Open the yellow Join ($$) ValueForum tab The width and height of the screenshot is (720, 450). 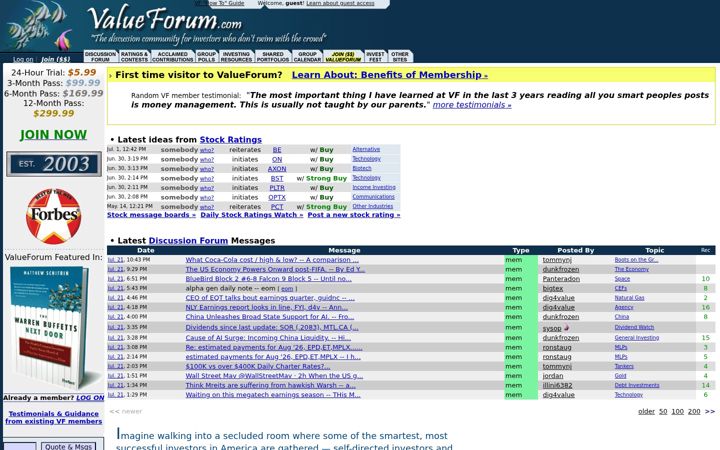click(343, 56)
